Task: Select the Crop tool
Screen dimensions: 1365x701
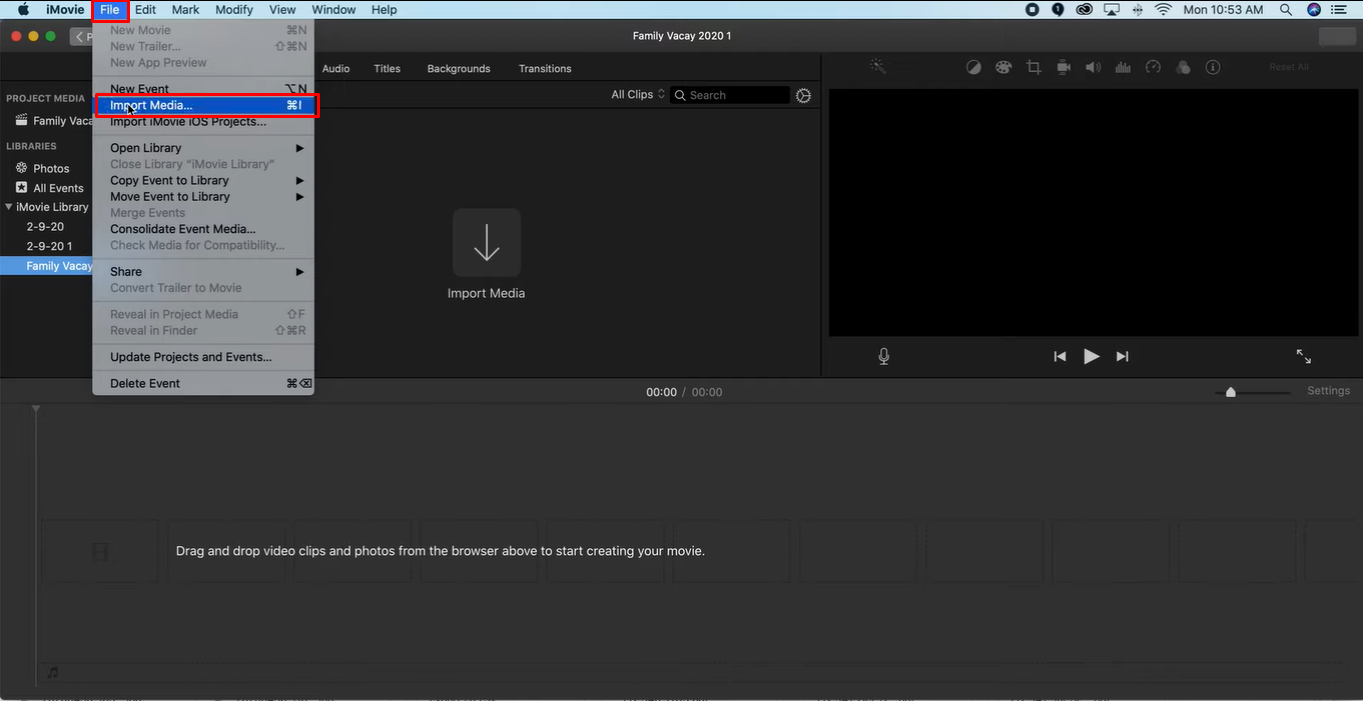Action: pos(1033,66)
